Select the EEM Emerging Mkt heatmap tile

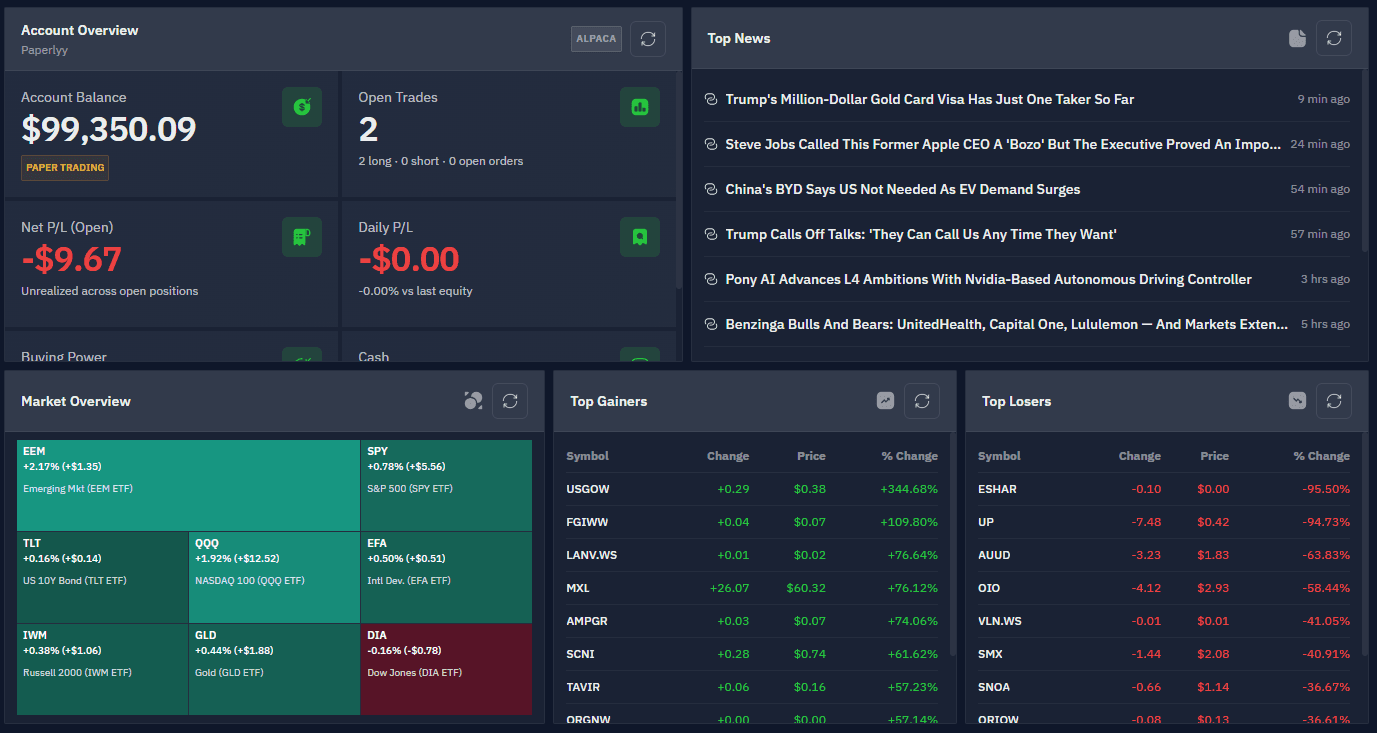coord(189,486)
